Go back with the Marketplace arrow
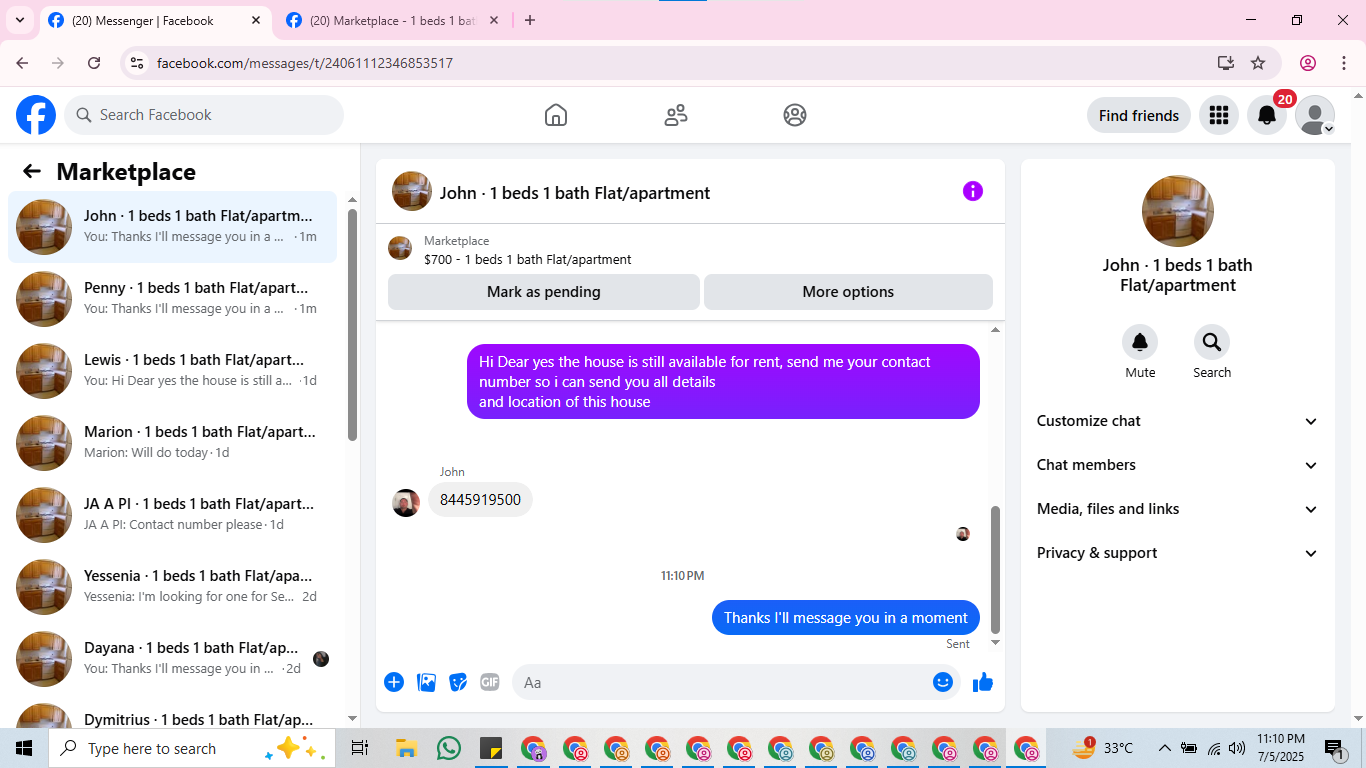Screen dimensions: 1366x768 (x=32, y=171)
